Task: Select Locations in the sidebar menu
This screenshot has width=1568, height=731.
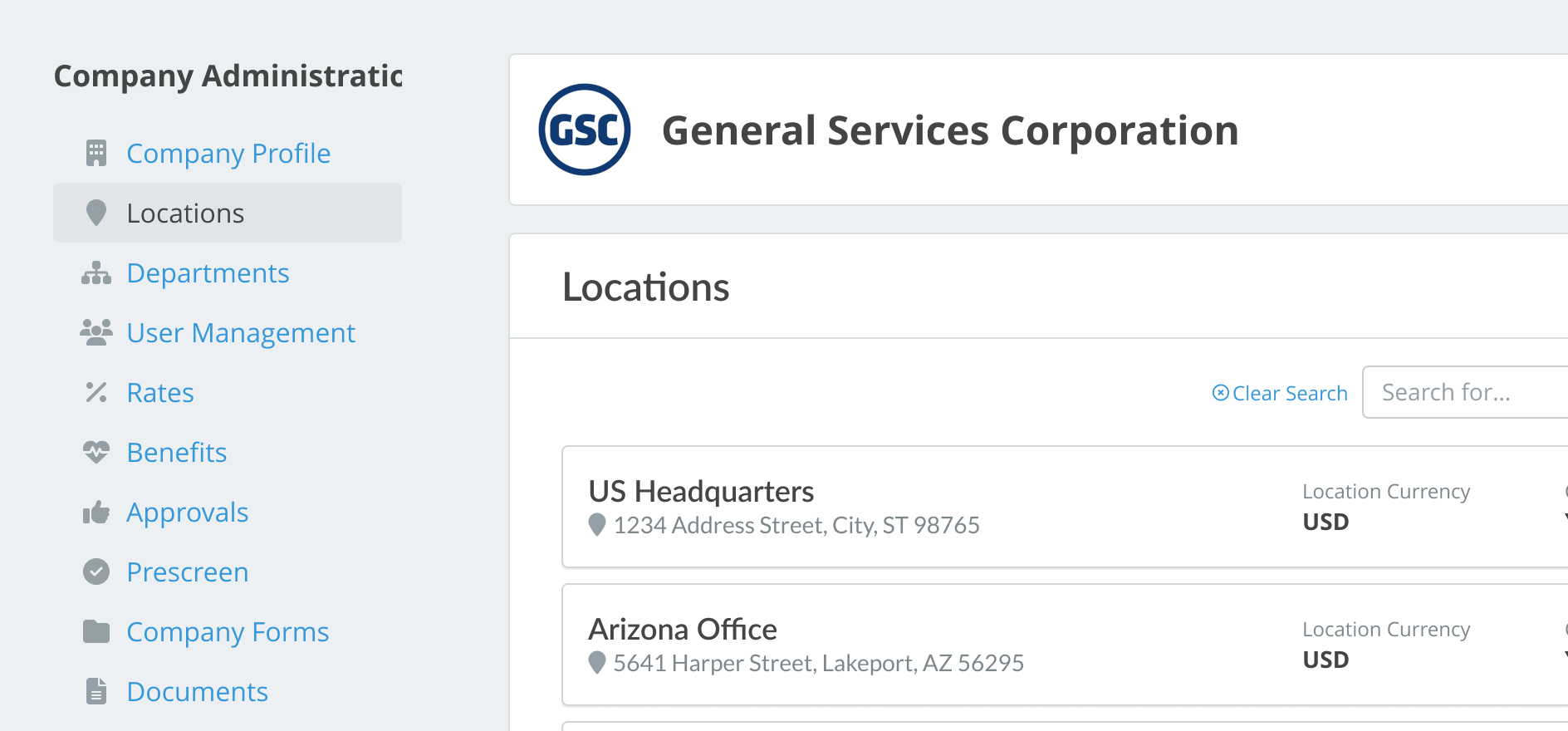Action: tap(228, 213)
